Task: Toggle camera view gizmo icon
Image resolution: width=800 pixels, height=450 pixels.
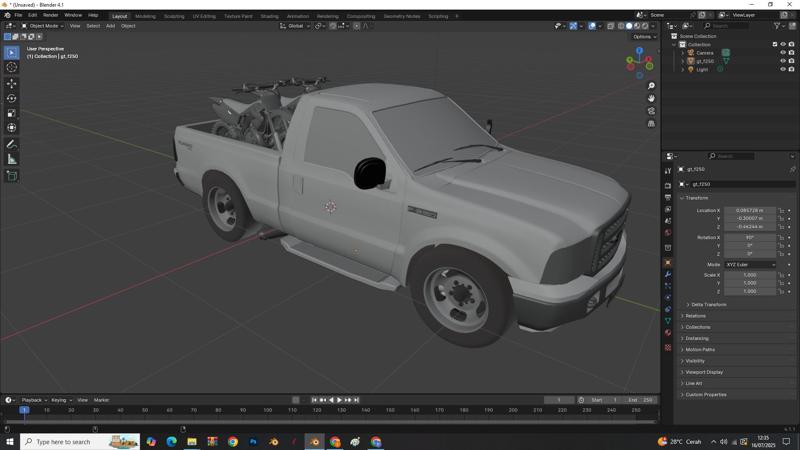Action: click(651, 111)
